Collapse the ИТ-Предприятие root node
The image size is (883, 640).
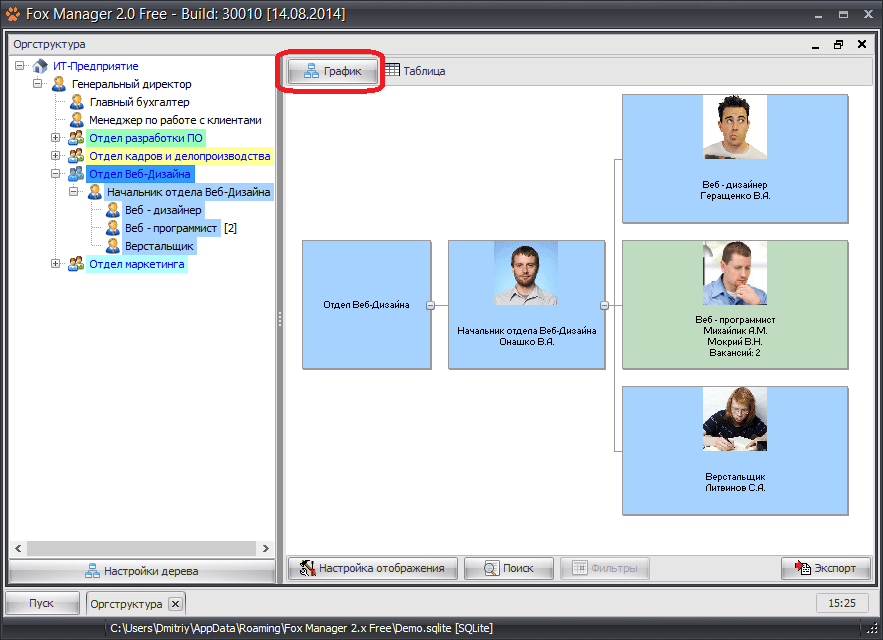point(20,65)
